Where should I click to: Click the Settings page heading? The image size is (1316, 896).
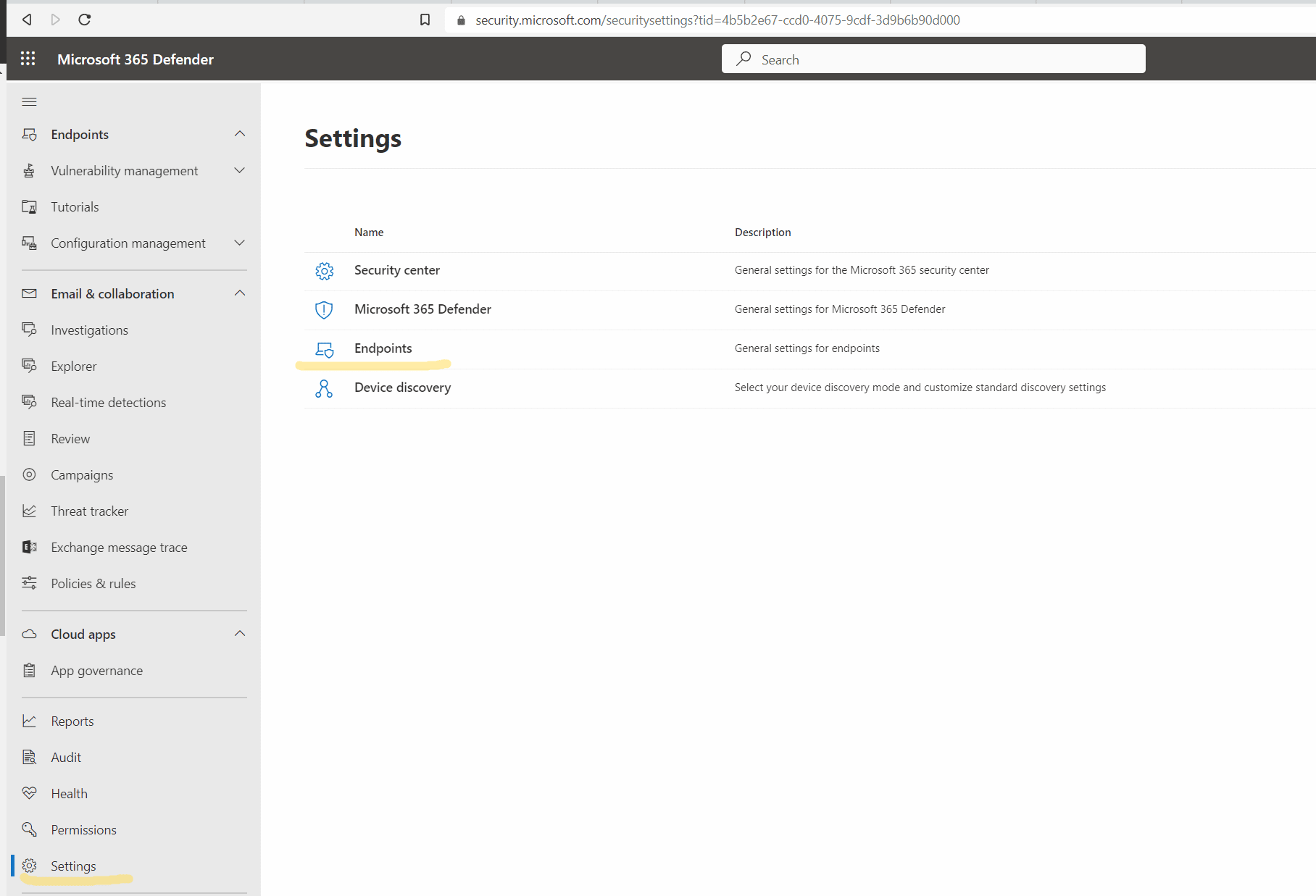click(x=353, y=138)
